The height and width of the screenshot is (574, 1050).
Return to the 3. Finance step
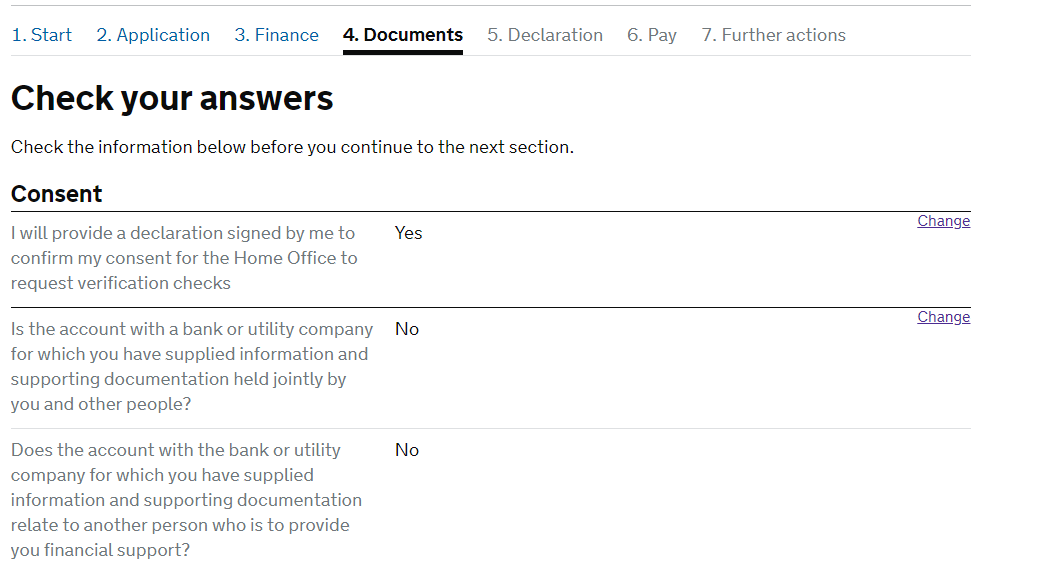276,35
